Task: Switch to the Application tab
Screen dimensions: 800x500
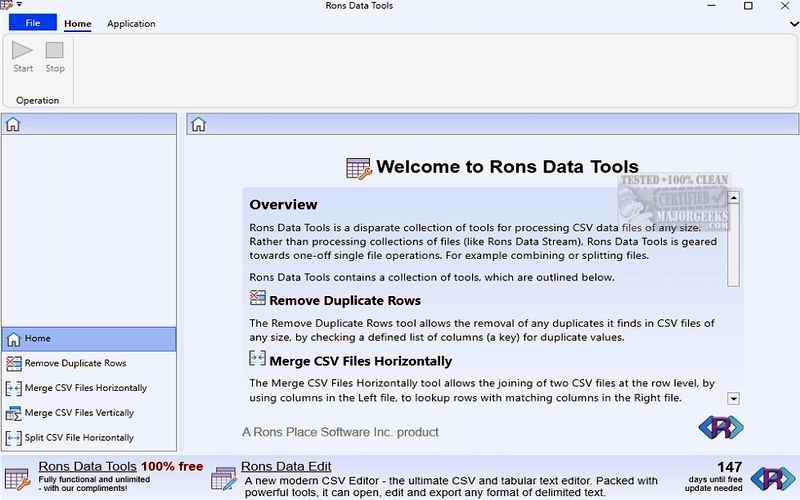Action: (x=131, y=23)
